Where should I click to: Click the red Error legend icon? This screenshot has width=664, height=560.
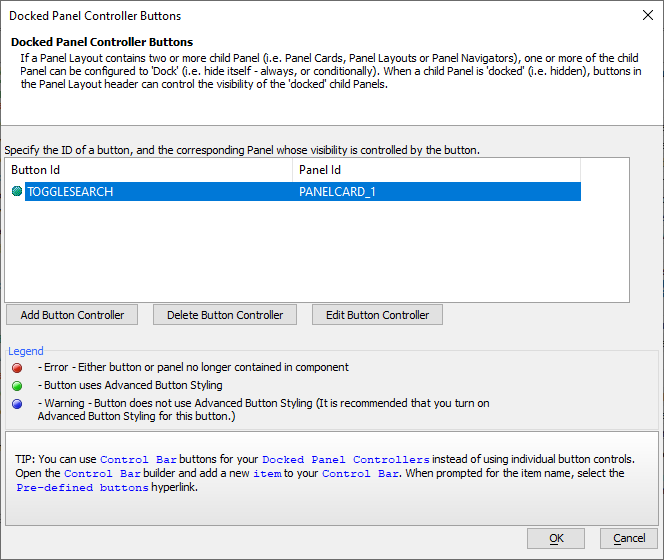coord(17,368)
